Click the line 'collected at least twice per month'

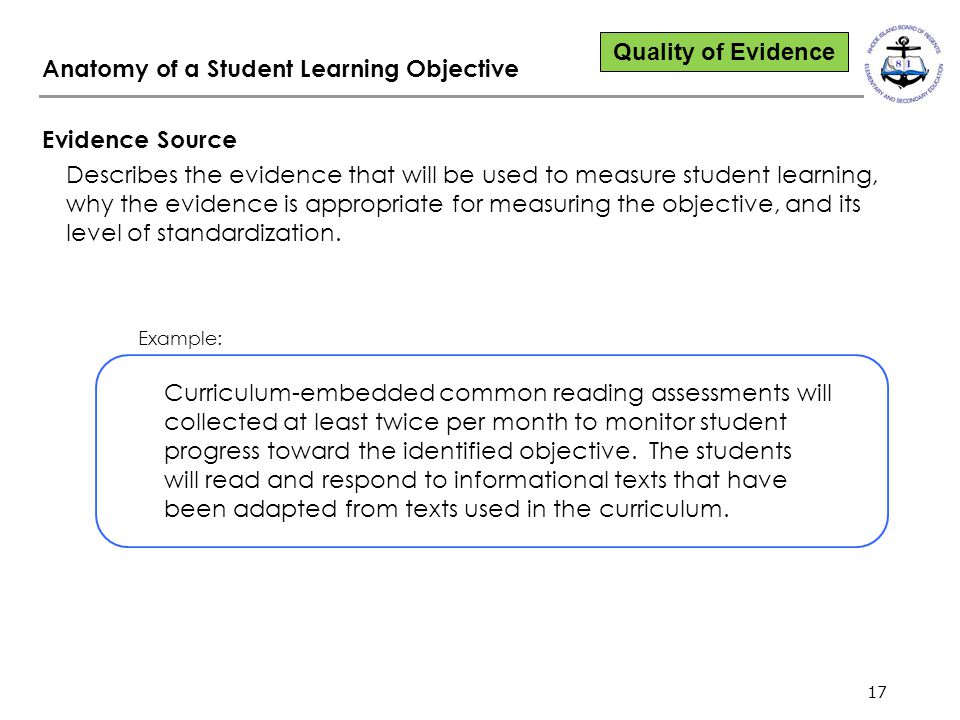pyautogui.click(x=475, y=422)
